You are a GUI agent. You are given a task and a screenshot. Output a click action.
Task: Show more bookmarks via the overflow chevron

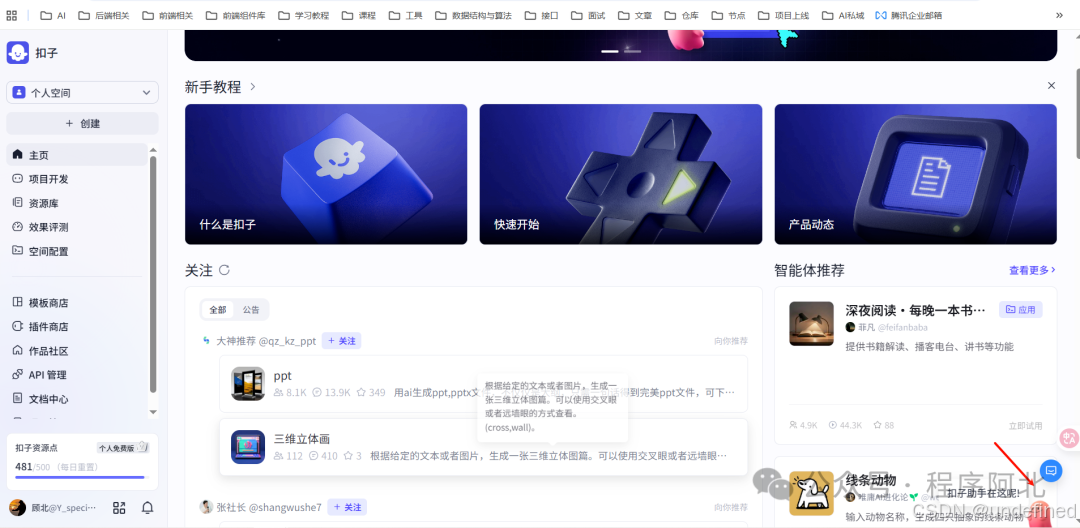(1059, 15)
